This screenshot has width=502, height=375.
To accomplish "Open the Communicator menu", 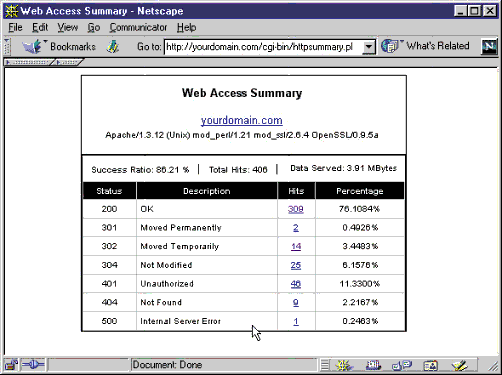I will click(x=138, y=27).
